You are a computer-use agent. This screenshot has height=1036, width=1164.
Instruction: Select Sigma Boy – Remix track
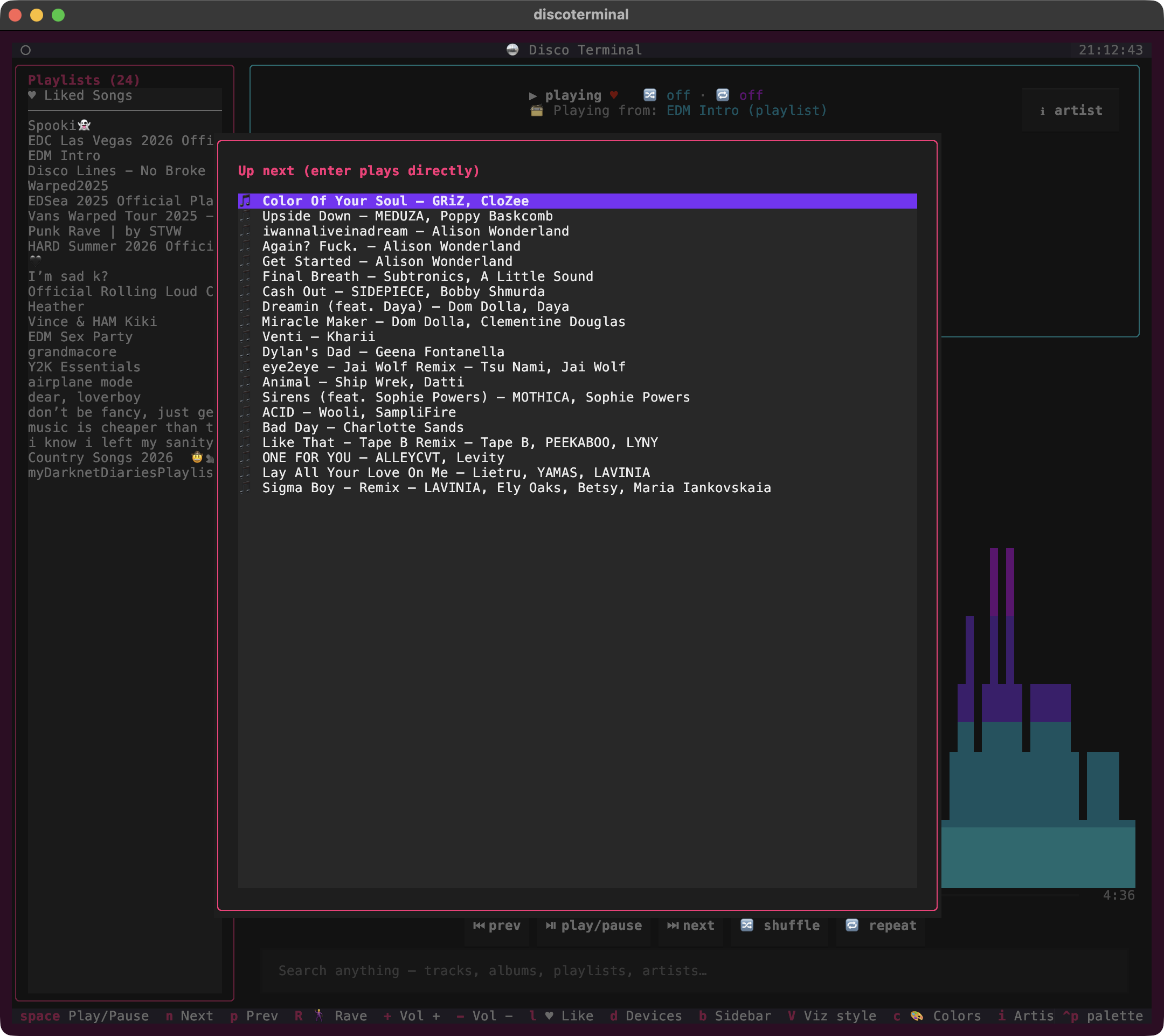tap(578, 487)
